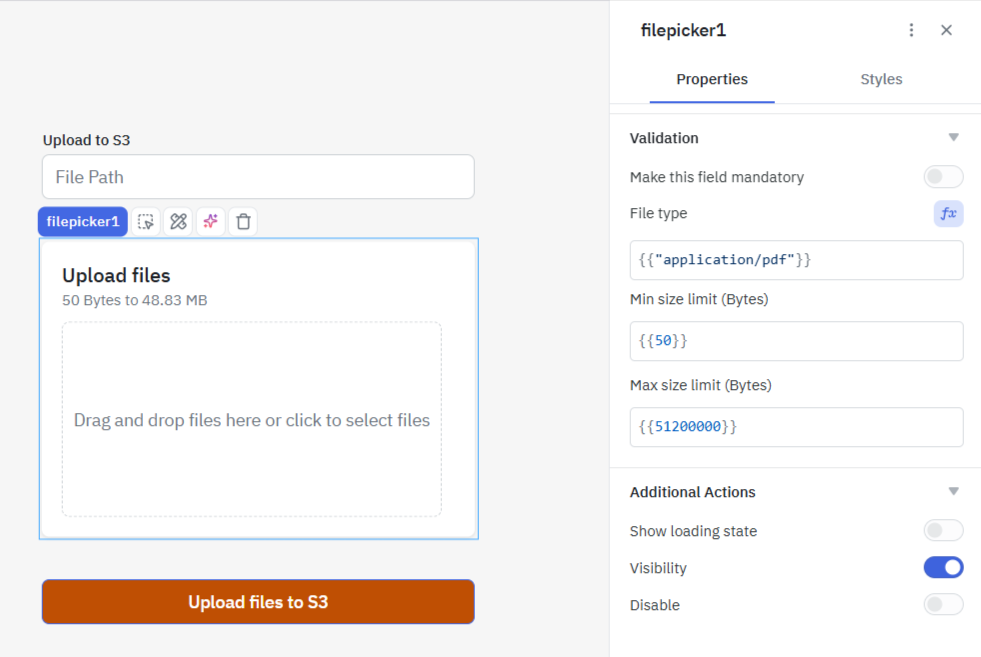
Task: Open the three-dot menu for filepicker1
Action: click(x=911, y=30)
